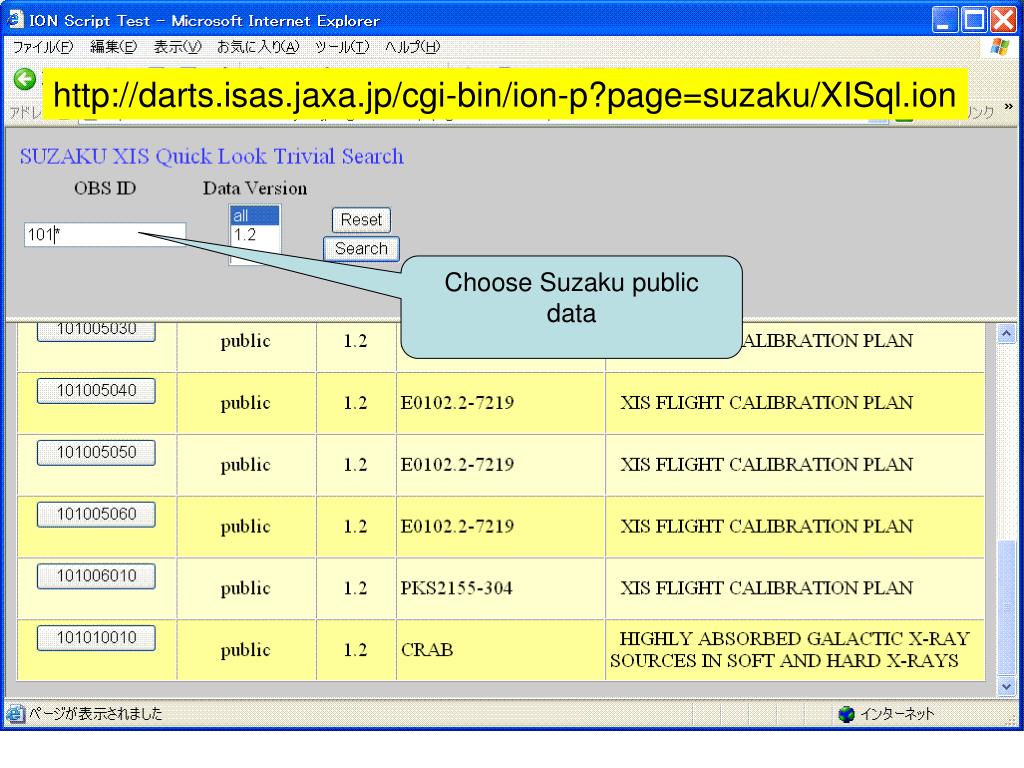Click the green Back navigation arrow
Image resolution: width=1024 pixels, height=768 pixels.
tap(25, 79)
